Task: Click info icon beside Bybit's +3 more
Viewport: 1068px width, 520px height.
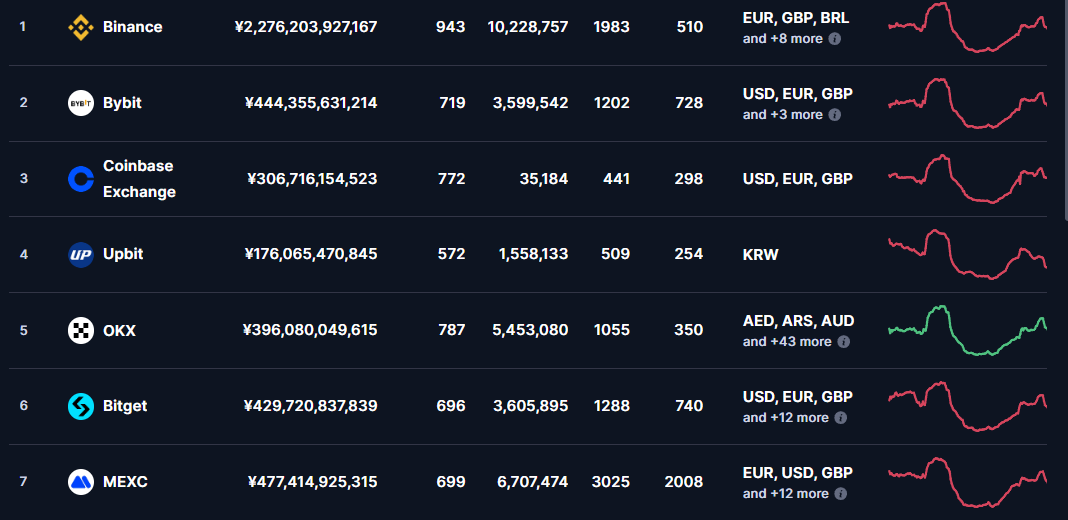Action: 834,114
